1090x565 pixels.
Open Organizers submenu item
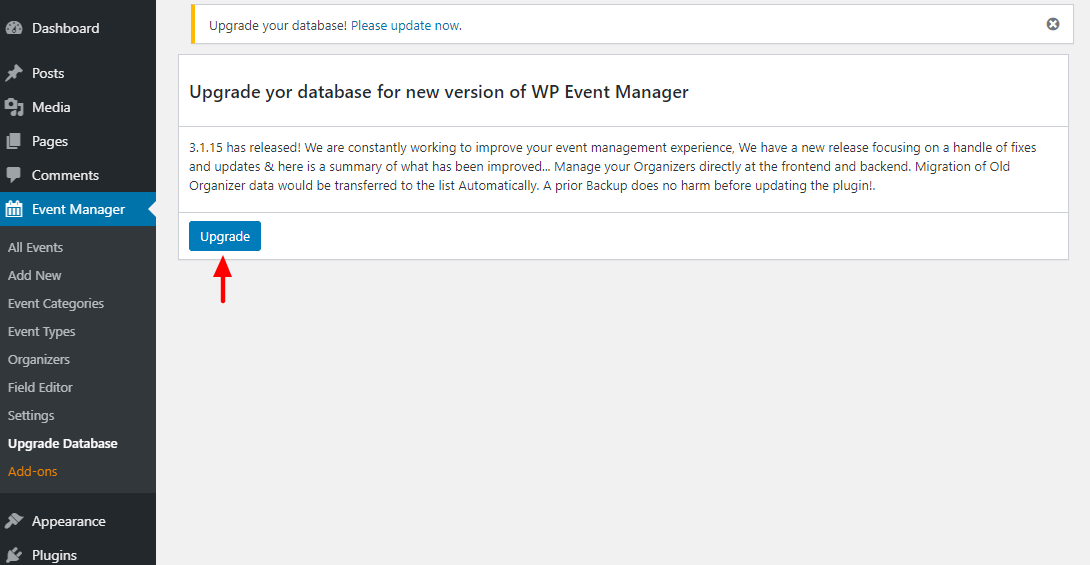pos(39,359)
